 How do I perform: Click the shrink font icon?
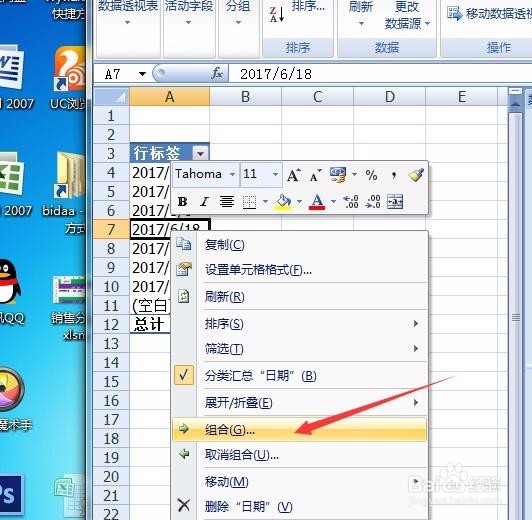pyautogui.click(x=316, y=176)
